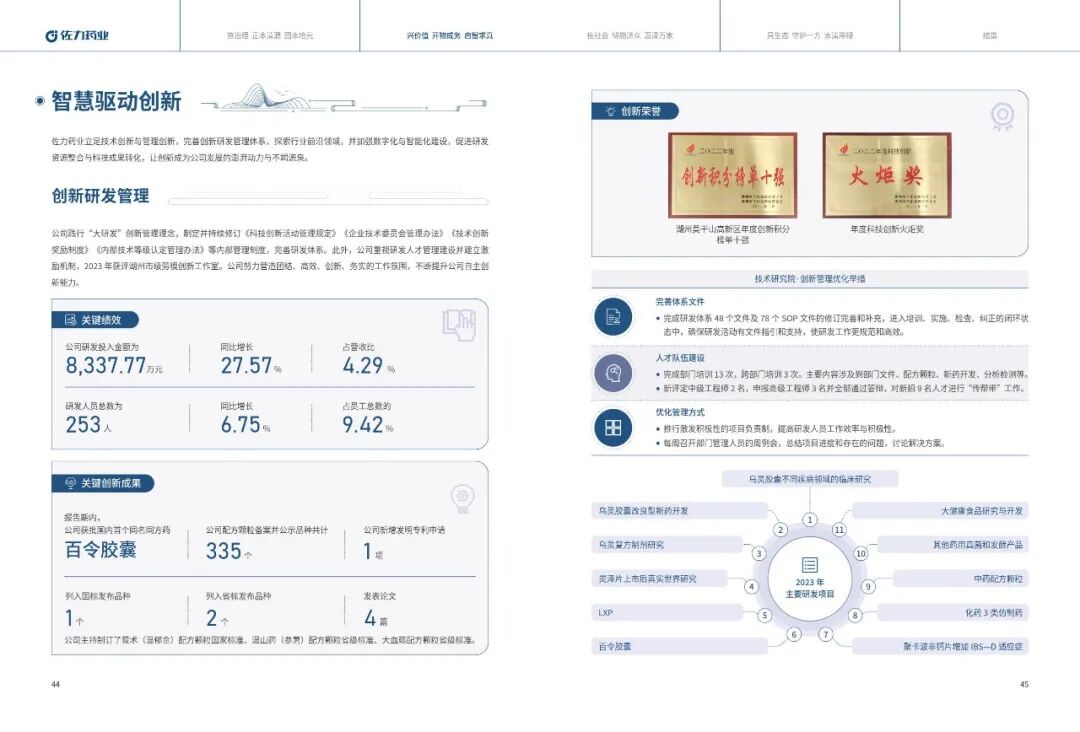Click the 创新研发管理 section heading
1080x732 pixels.
coord(101,196)
